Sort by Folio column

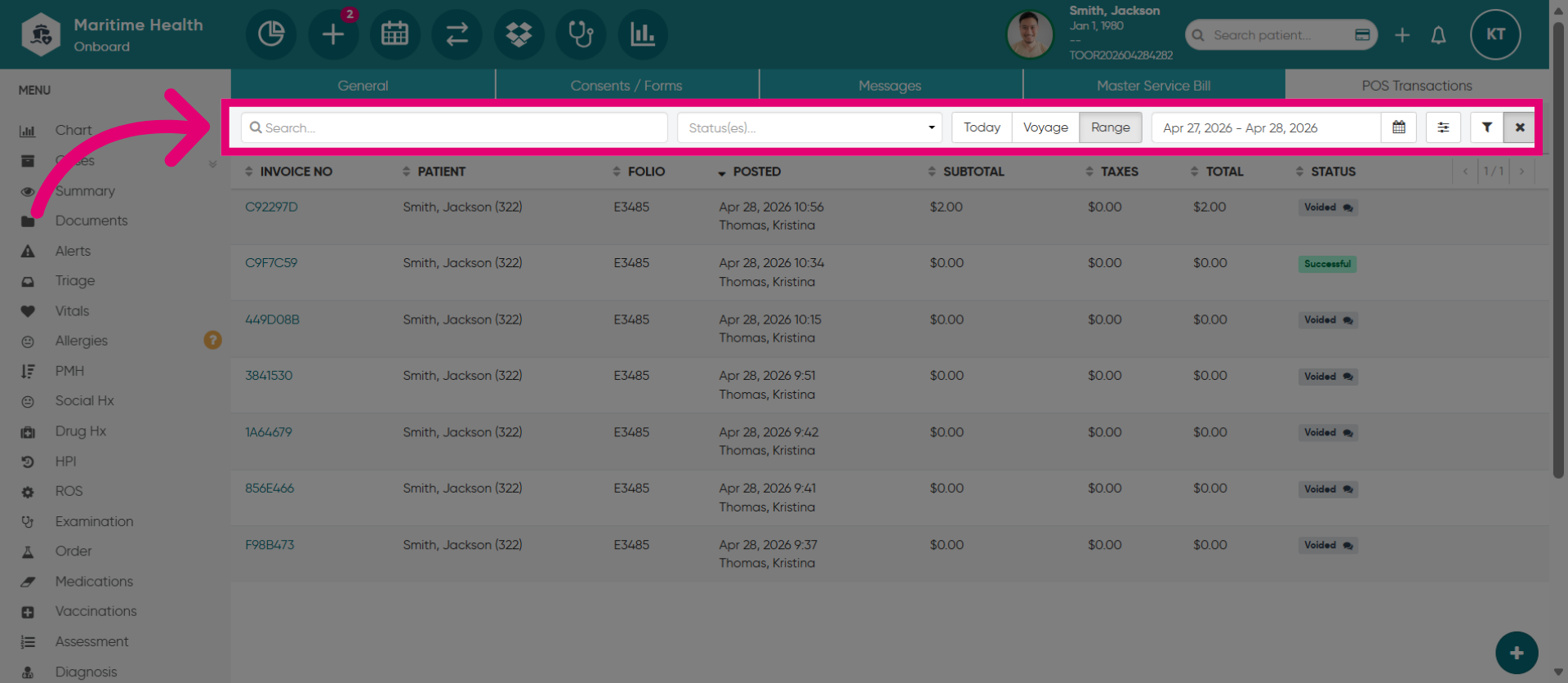639,172
